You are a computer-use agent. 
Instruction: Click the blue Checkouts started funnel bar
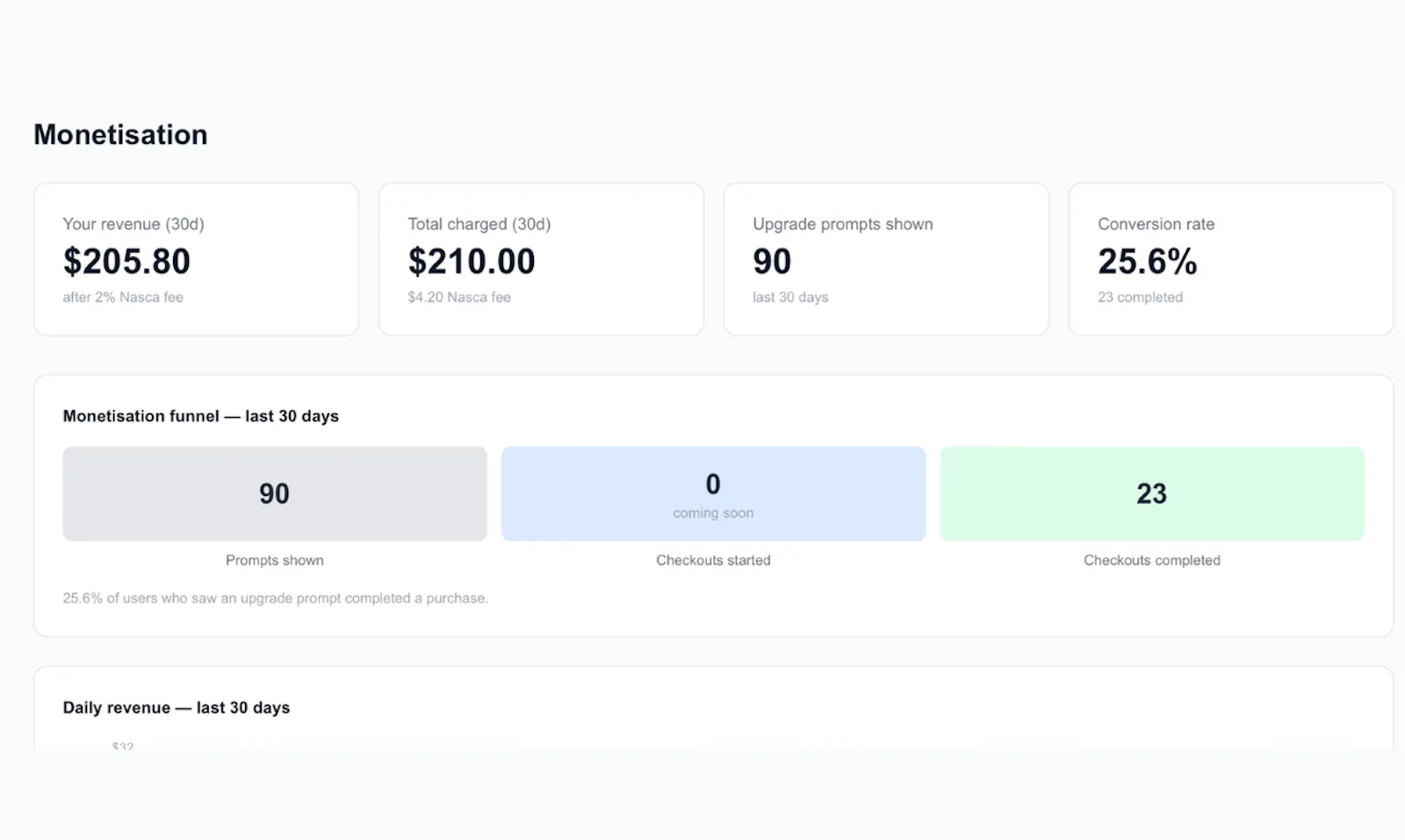coord(713,493)
